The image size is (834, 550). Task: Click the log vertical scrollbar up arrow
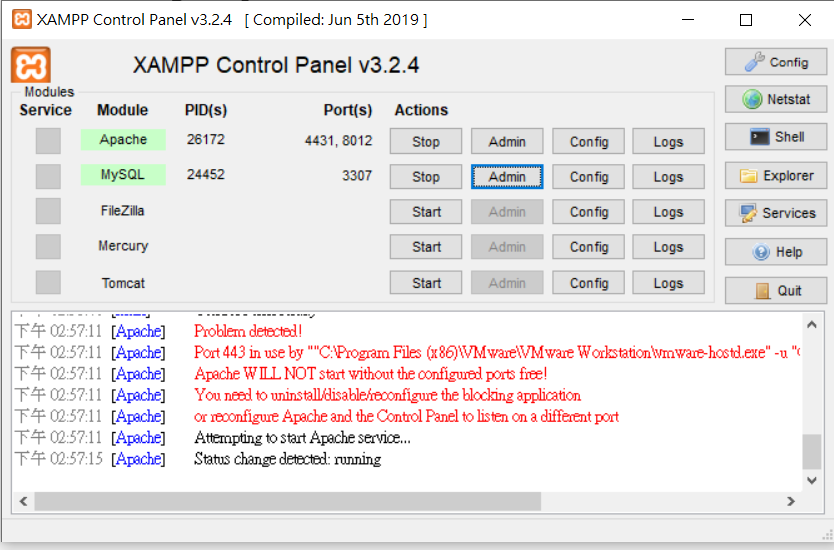812,324
